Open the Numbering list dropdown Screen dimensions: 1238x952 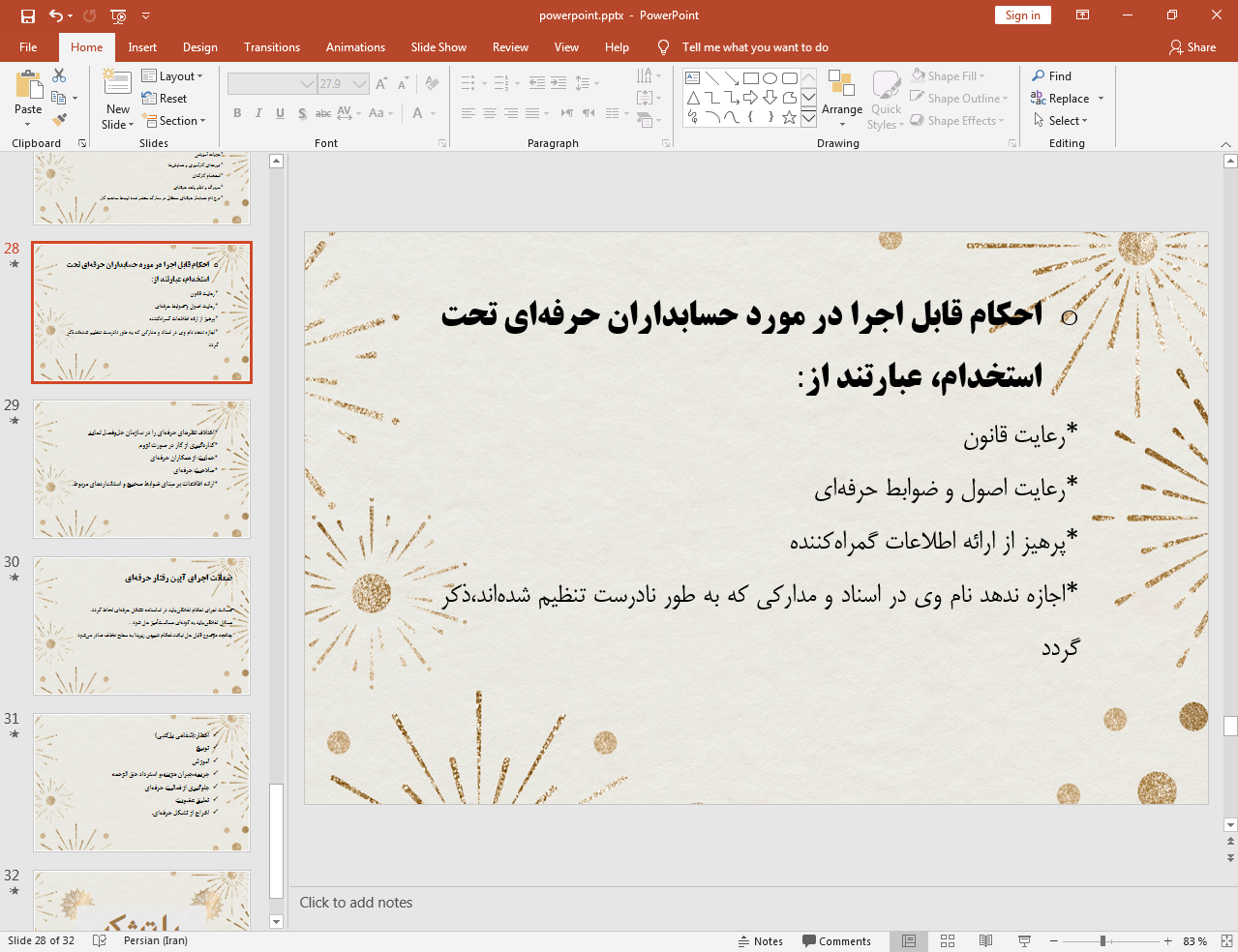tap(518, 83)
